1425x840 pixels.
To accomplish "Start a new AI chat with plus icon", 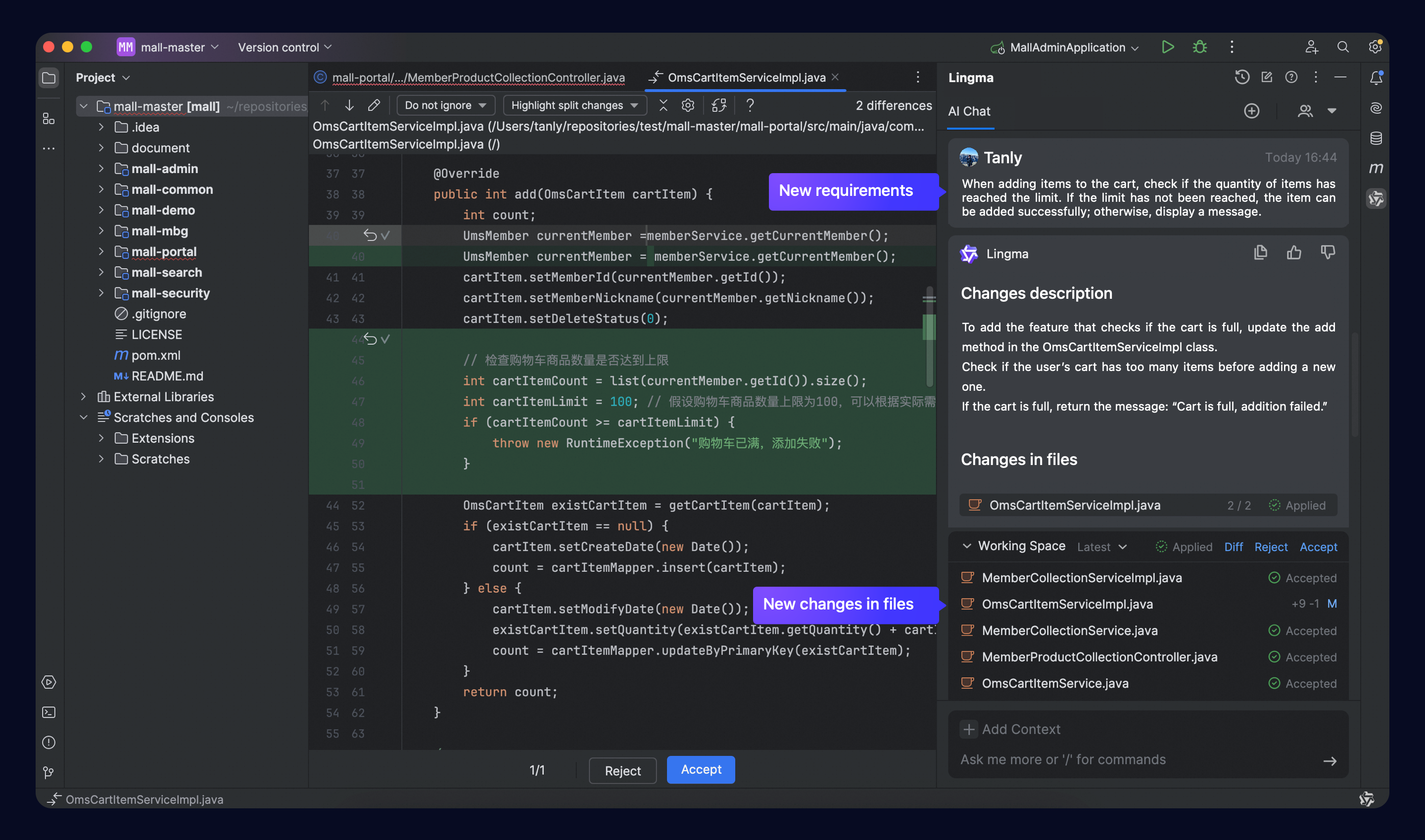I will [x=1251, y=111].
